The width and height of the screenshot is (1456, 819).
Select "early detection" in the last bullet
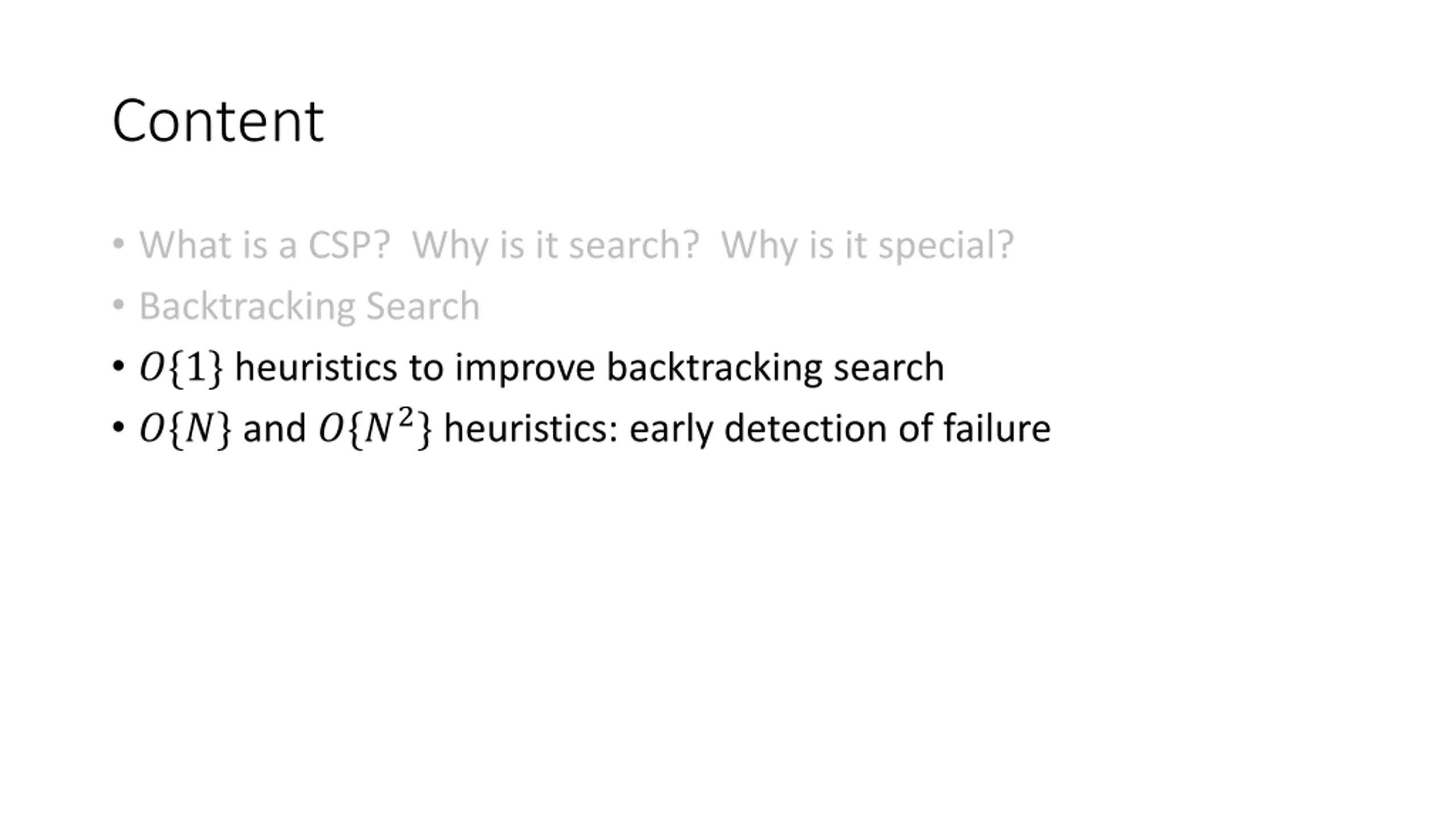coord(758,429)
